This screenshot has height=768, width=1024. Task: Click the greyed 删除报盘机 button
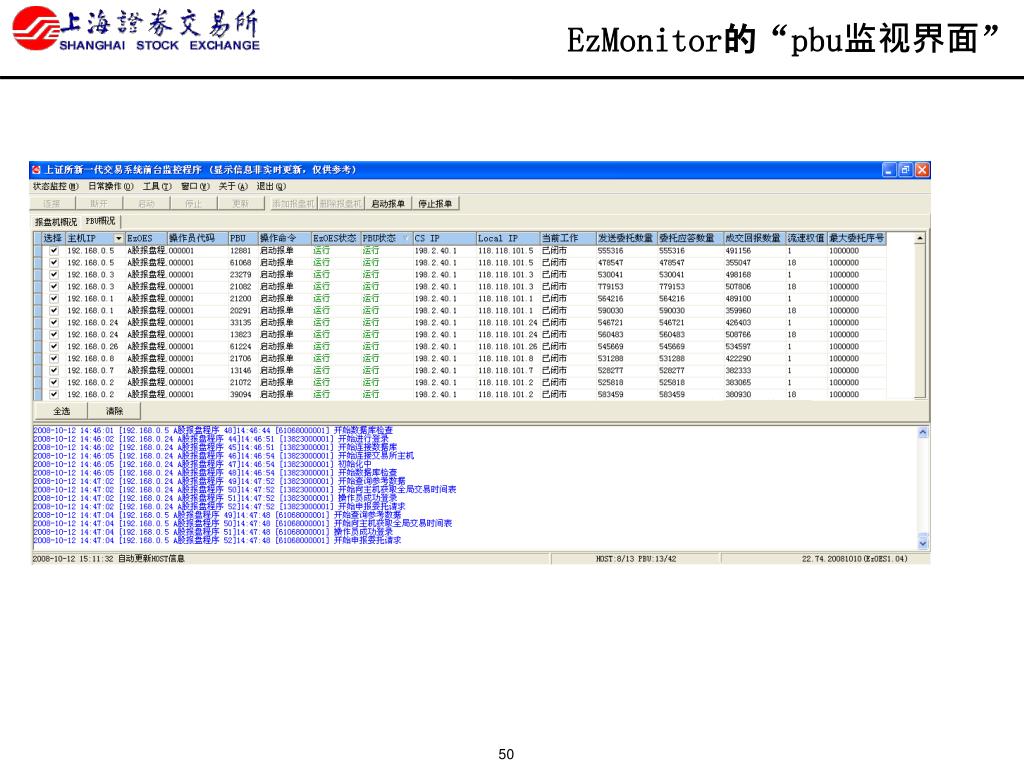[x=341, y=204]
